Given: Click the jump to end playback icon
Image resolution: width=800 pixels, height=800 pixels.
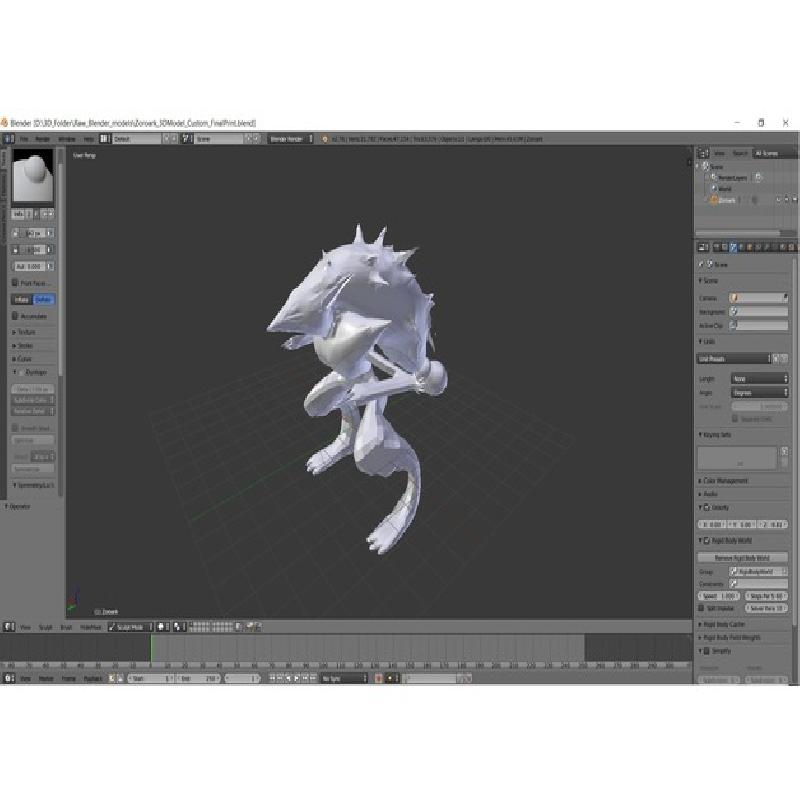Looking at the screenshot, I should tap(313, 679).
